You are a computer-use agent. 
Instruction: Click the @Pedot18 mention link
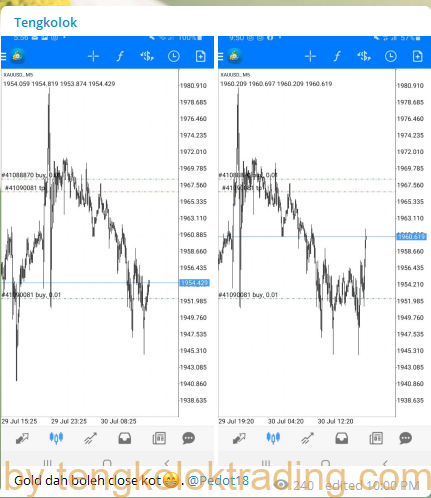(x=218, y=480)
